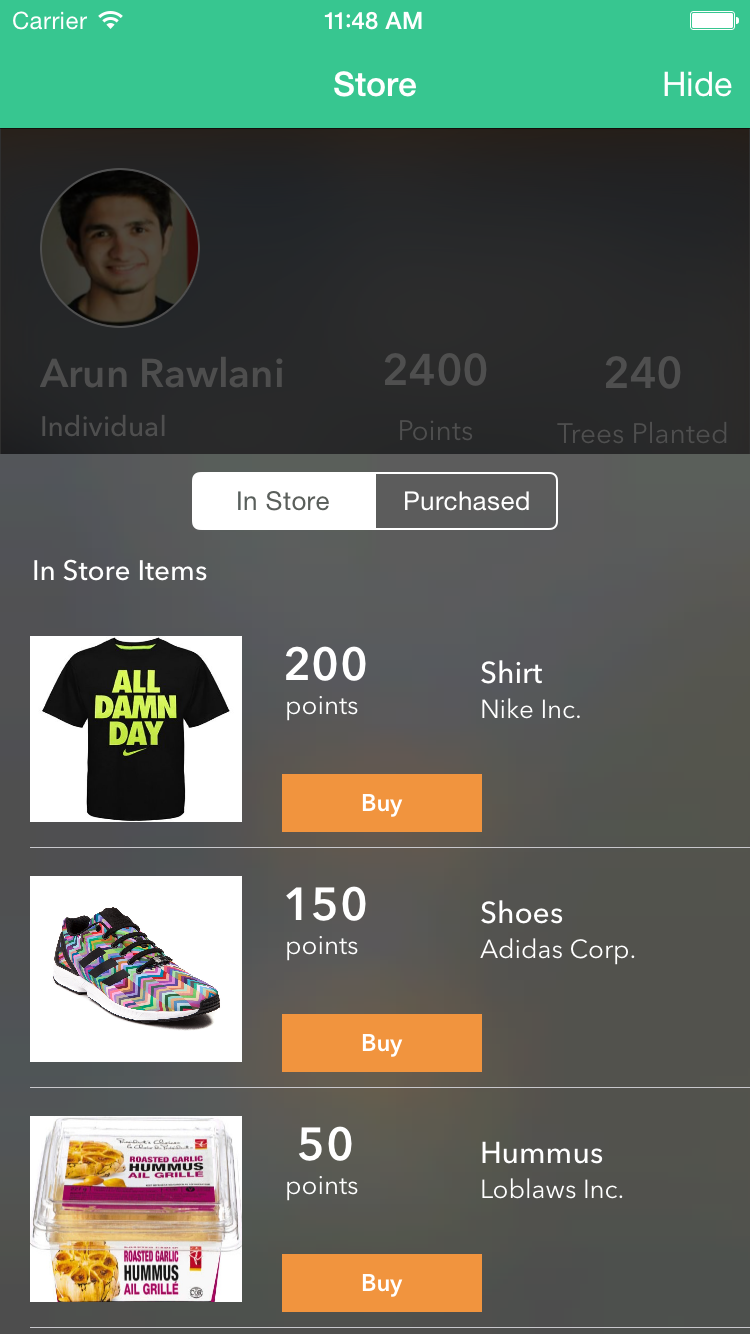Tap the battery icon in status bar
This screenshot has width=750, height=1334.
tap(714, 21)
